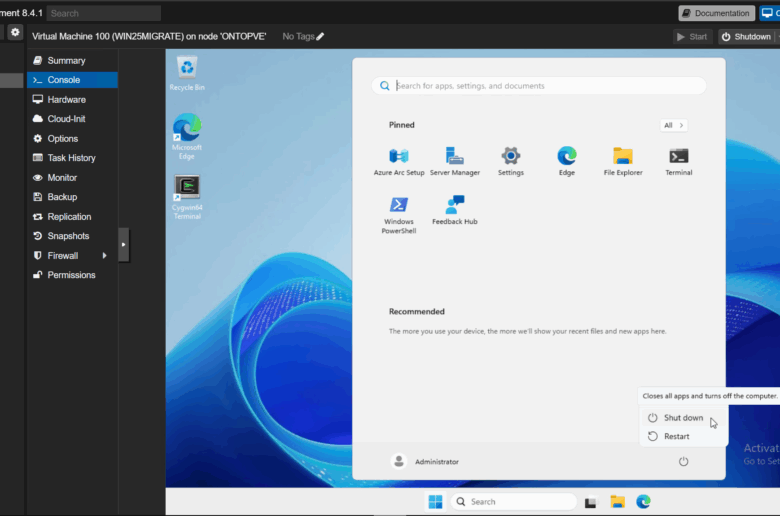Click the gear settings icon near the VM title

pos(15,32)
